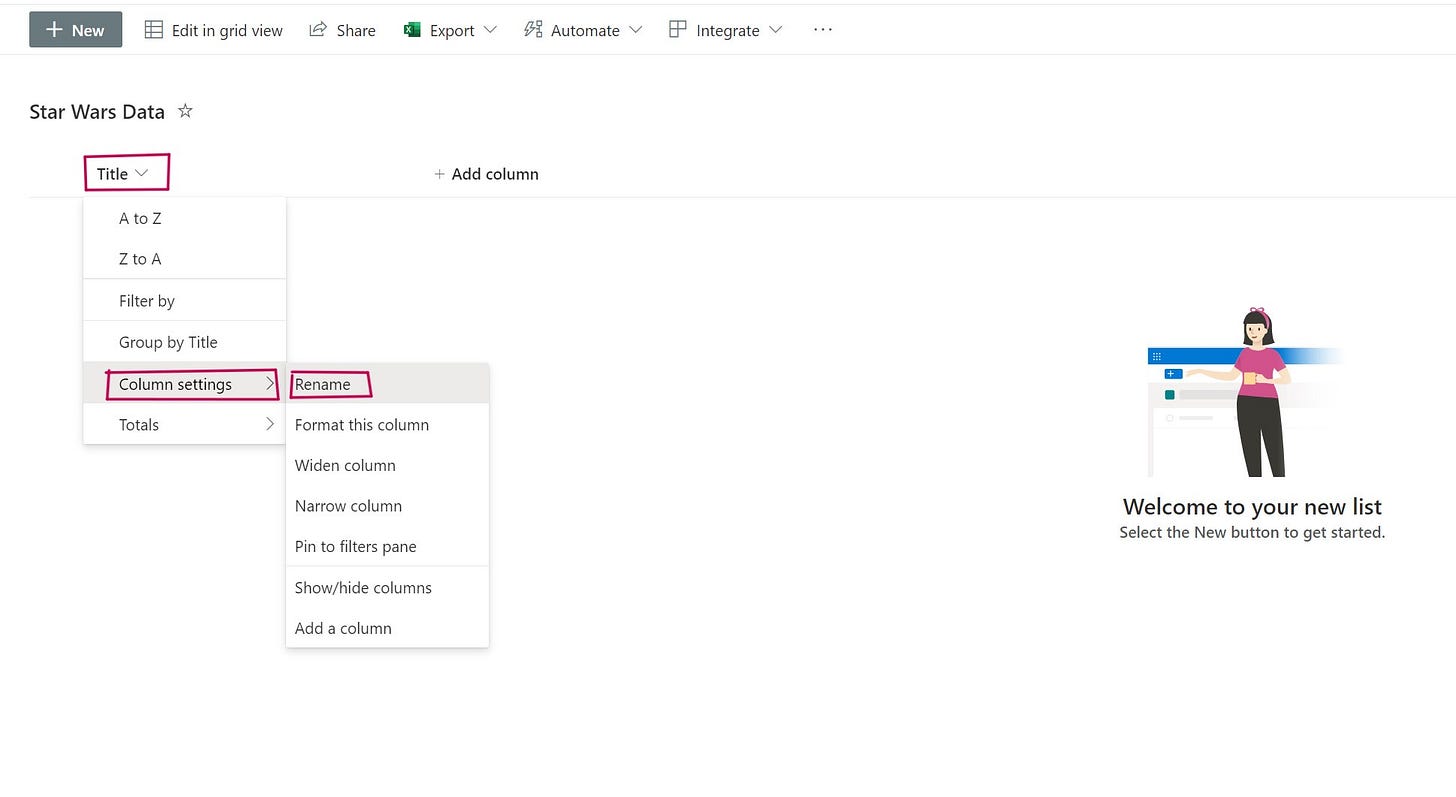Open the Column settings submenu
The width and height of the screenshot is (1456, 797).
point(185,384)
